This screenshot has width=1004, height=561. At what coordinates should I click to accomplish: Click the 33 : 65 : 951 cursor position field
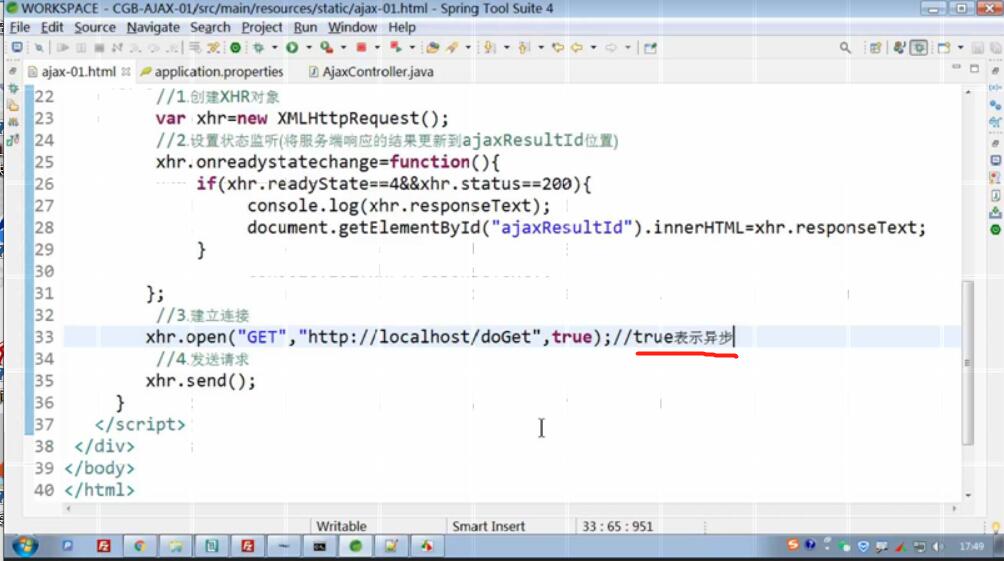coord(617,526)
